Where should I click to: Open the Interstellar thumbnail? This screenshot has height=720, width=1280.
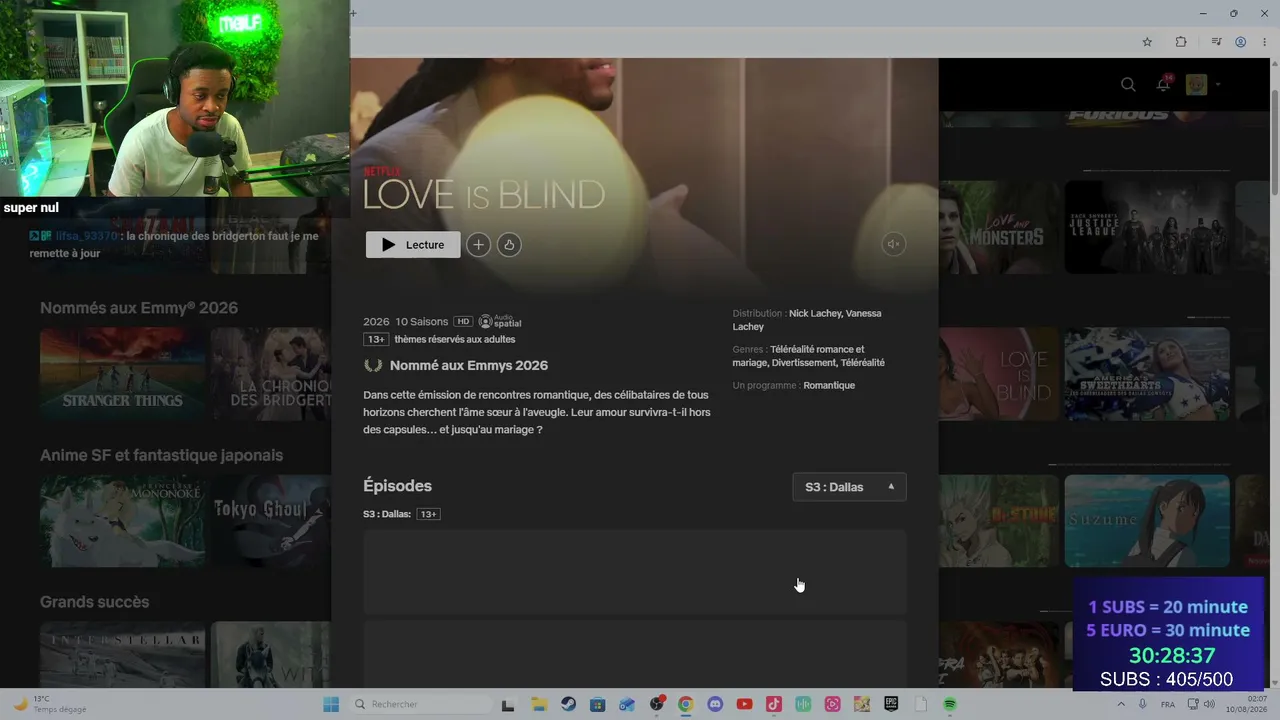[122, 655]
